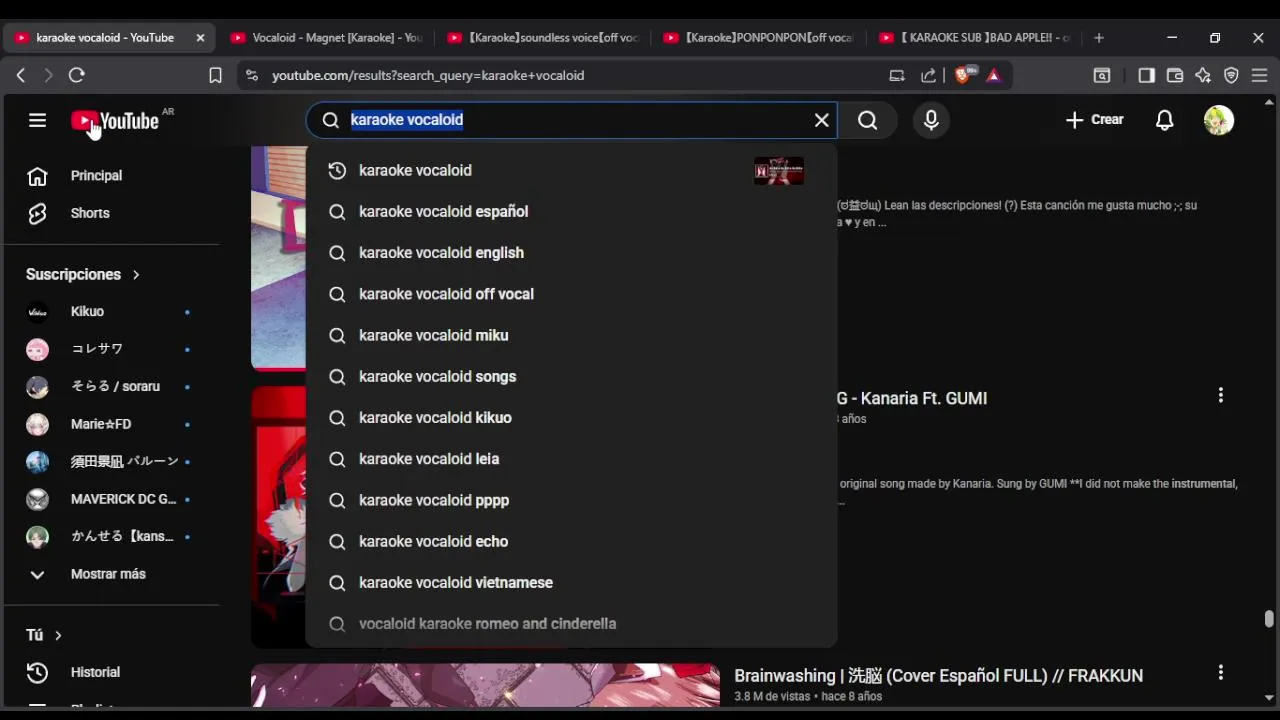Open more options for Kanaria Ft. GUMI video
The width and height of the screenshot is (1280, 720).
(1220, 396)
